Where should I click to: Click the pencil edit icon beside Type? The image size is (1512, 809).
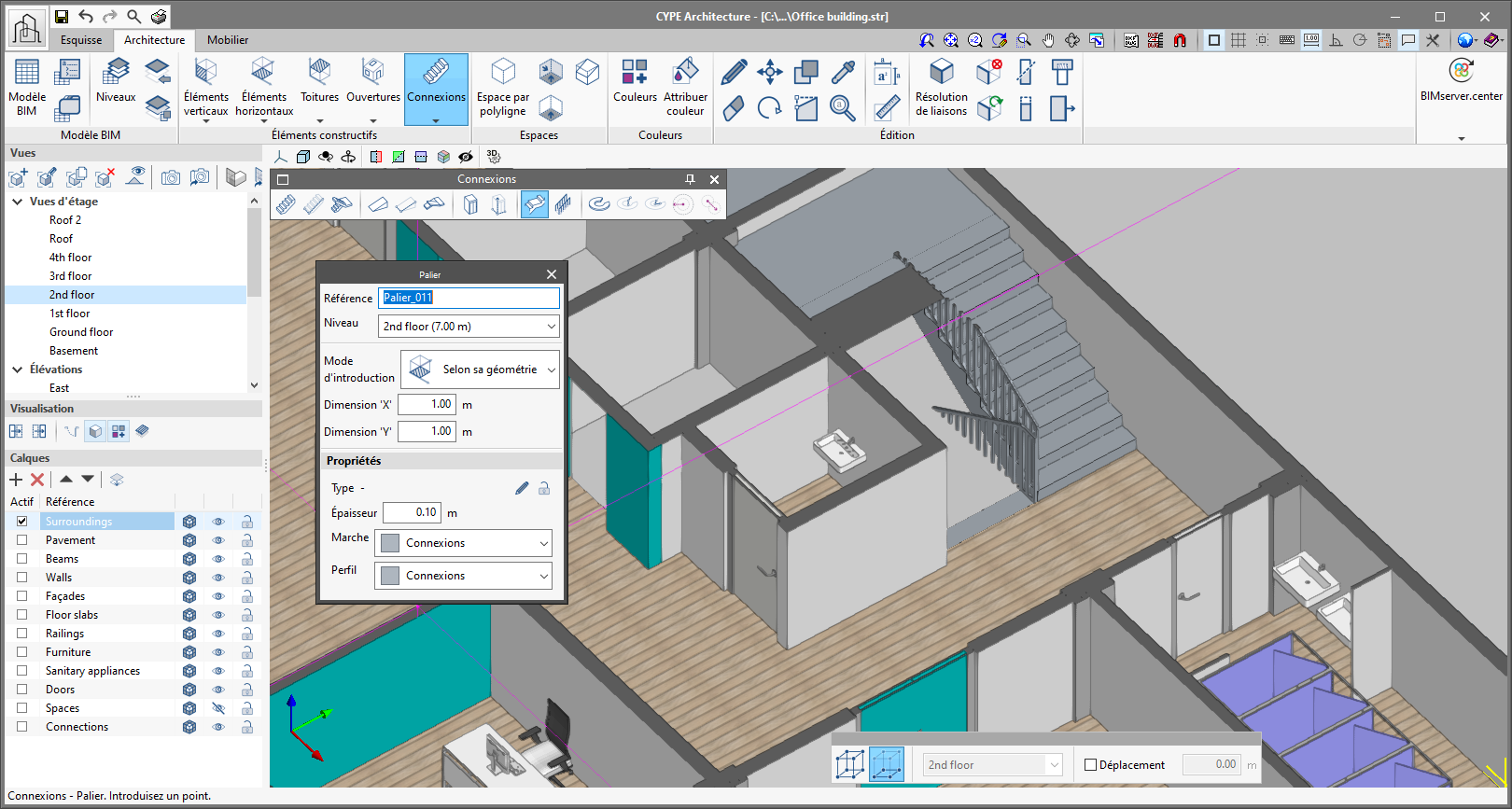click(522, 488)
